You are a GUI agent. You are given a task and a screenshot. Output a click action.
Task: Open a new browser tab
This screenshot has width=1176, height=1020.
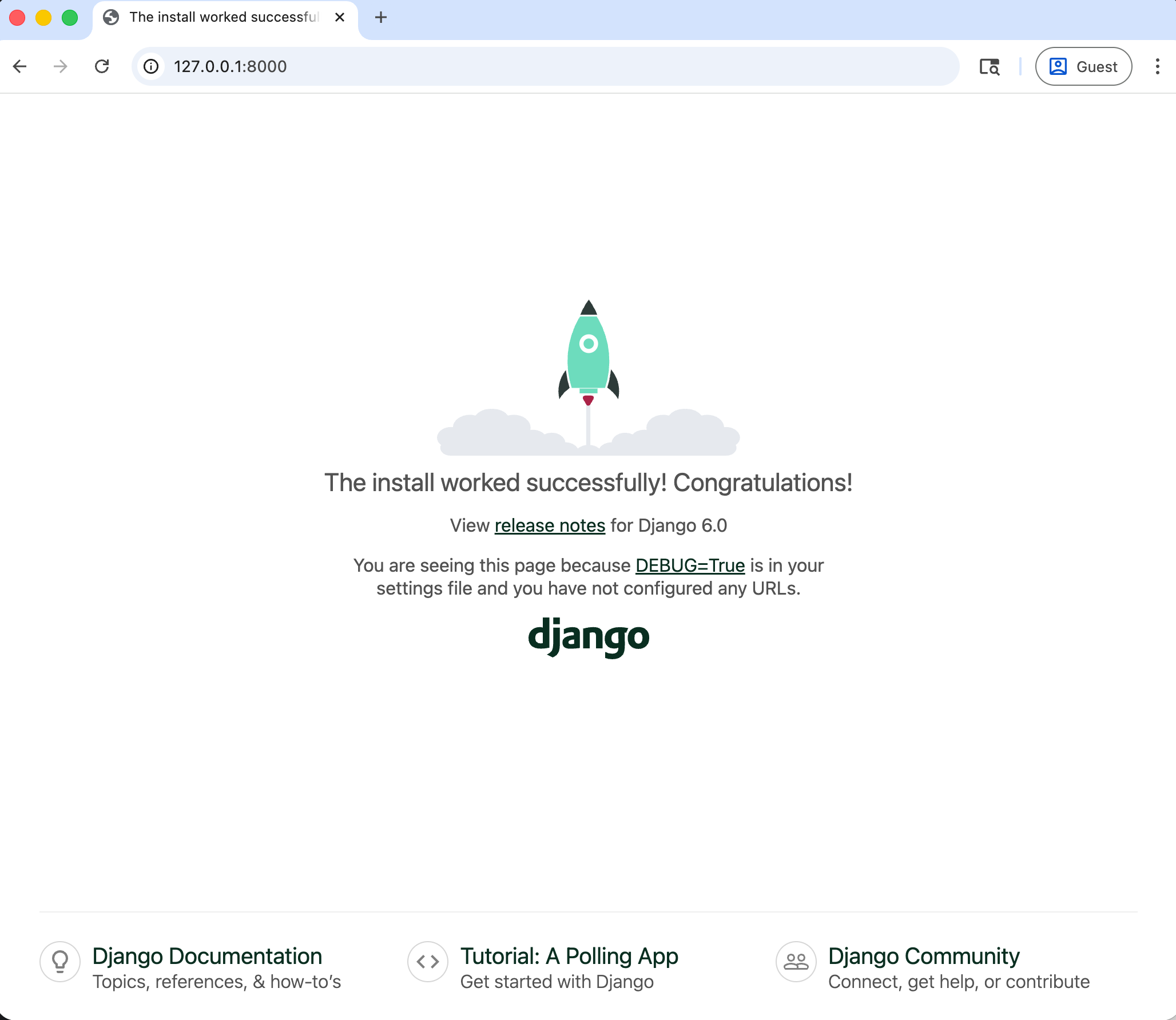tap(380, 17)
